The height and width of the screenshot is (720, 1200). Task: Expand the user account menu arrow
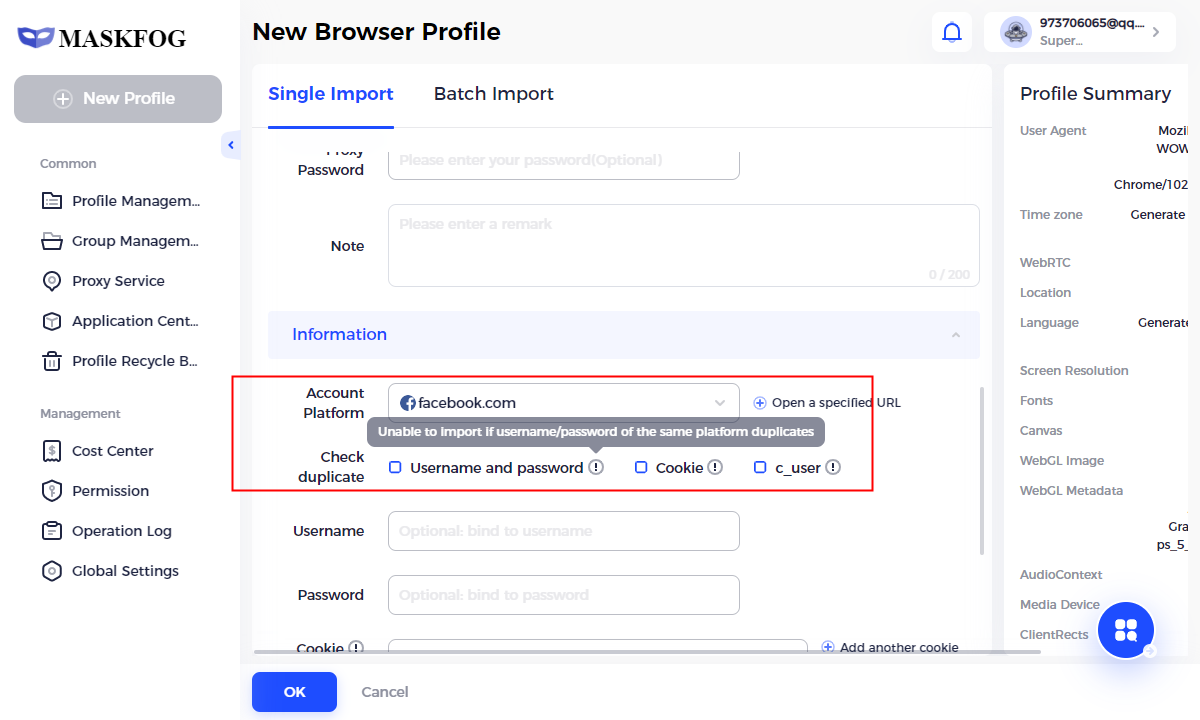[x=1156, y=32]
